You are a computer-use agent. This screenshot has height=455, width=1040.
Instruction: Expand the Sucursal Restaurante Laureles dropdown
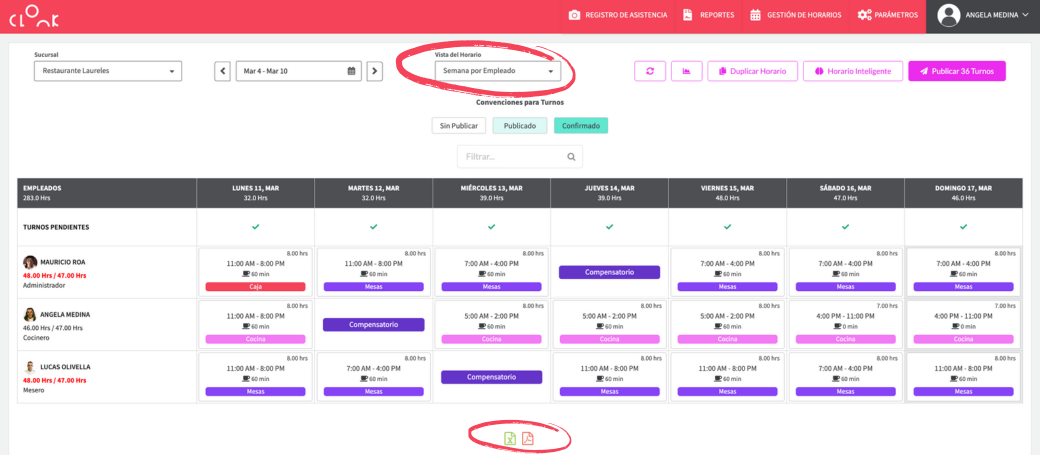[108, 71]
